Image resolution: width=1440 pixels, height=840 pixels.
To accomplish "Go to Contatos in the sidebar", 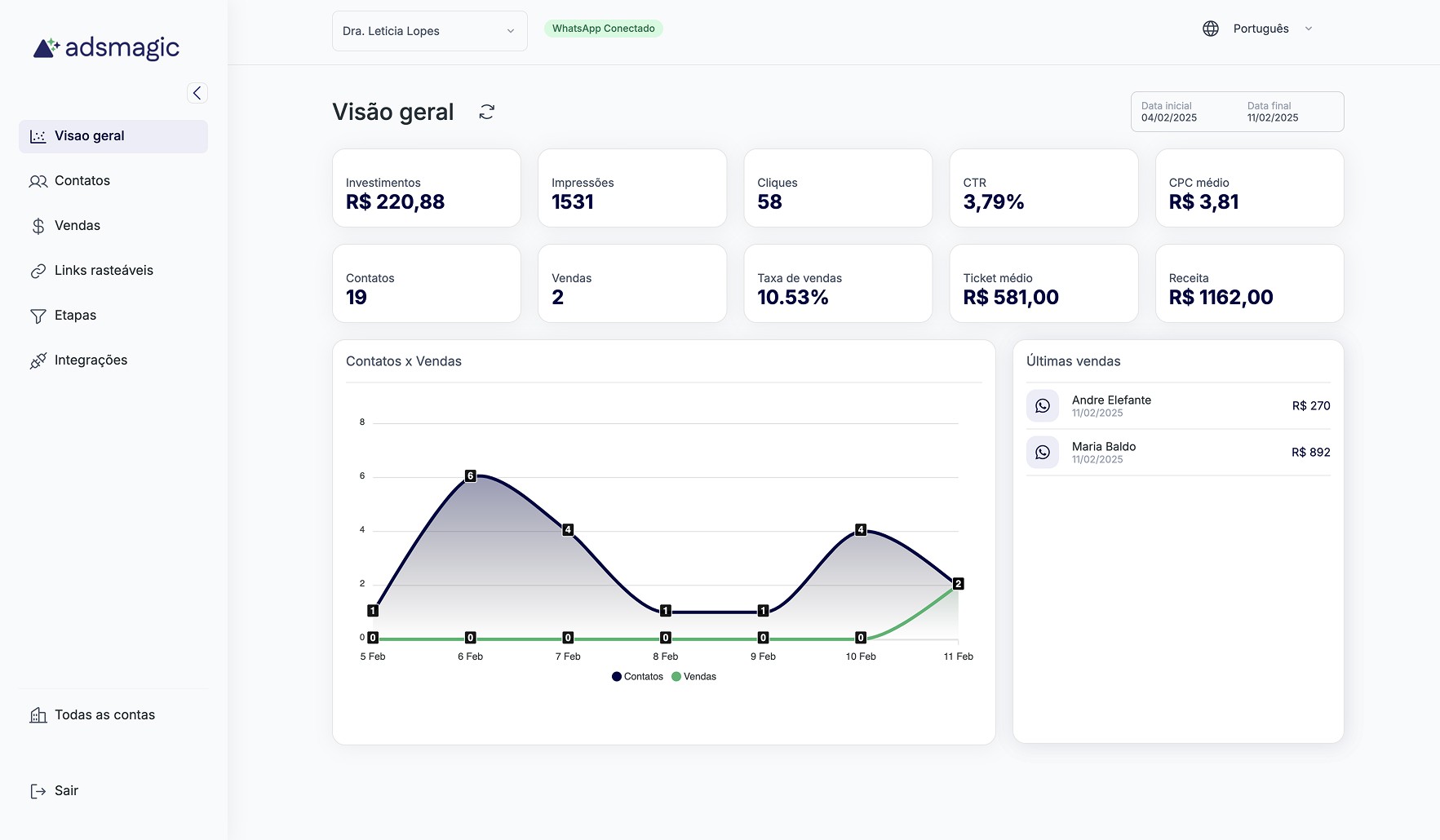I will click(x=113, y=181).
